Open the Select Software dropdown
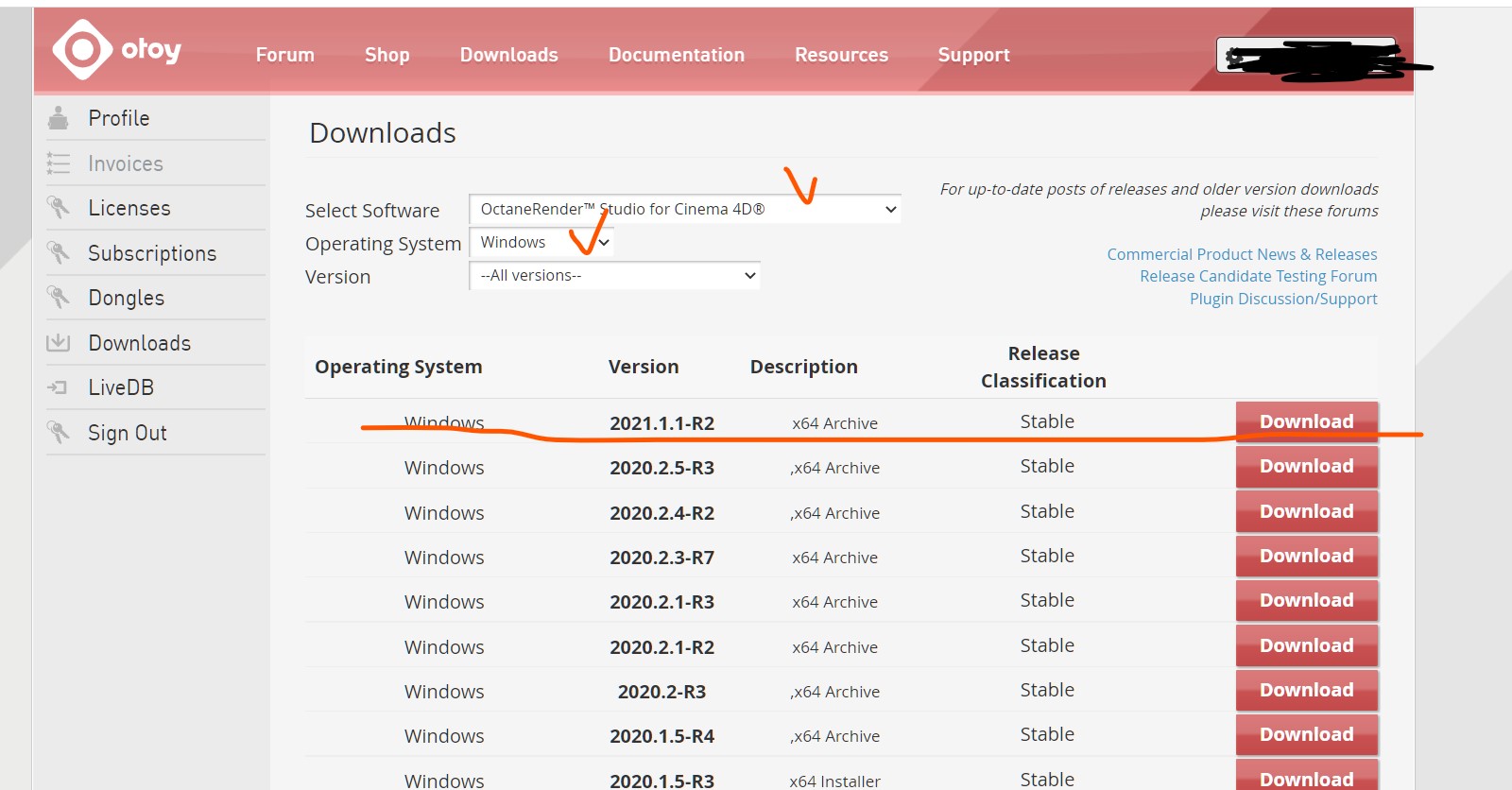This screenshot has height=790, width=1512. [x=685, y=209]
